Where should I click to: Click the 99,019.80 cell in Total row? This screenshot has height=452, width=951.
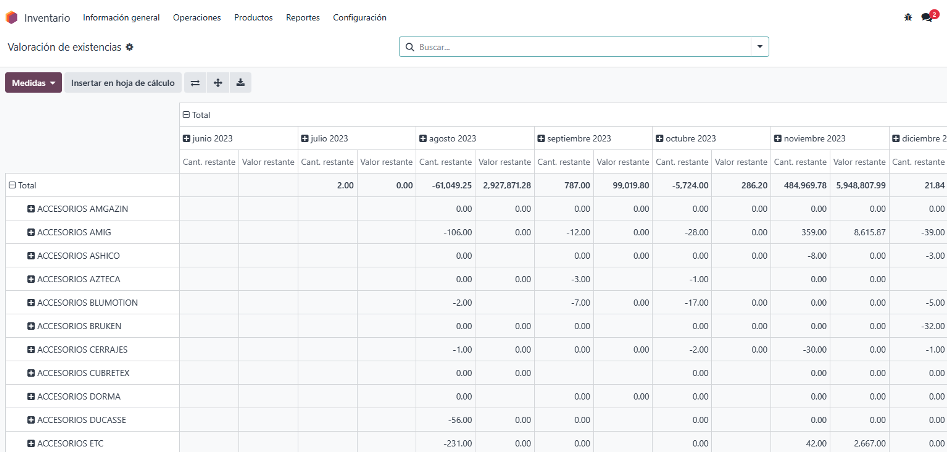click(623, 185)
